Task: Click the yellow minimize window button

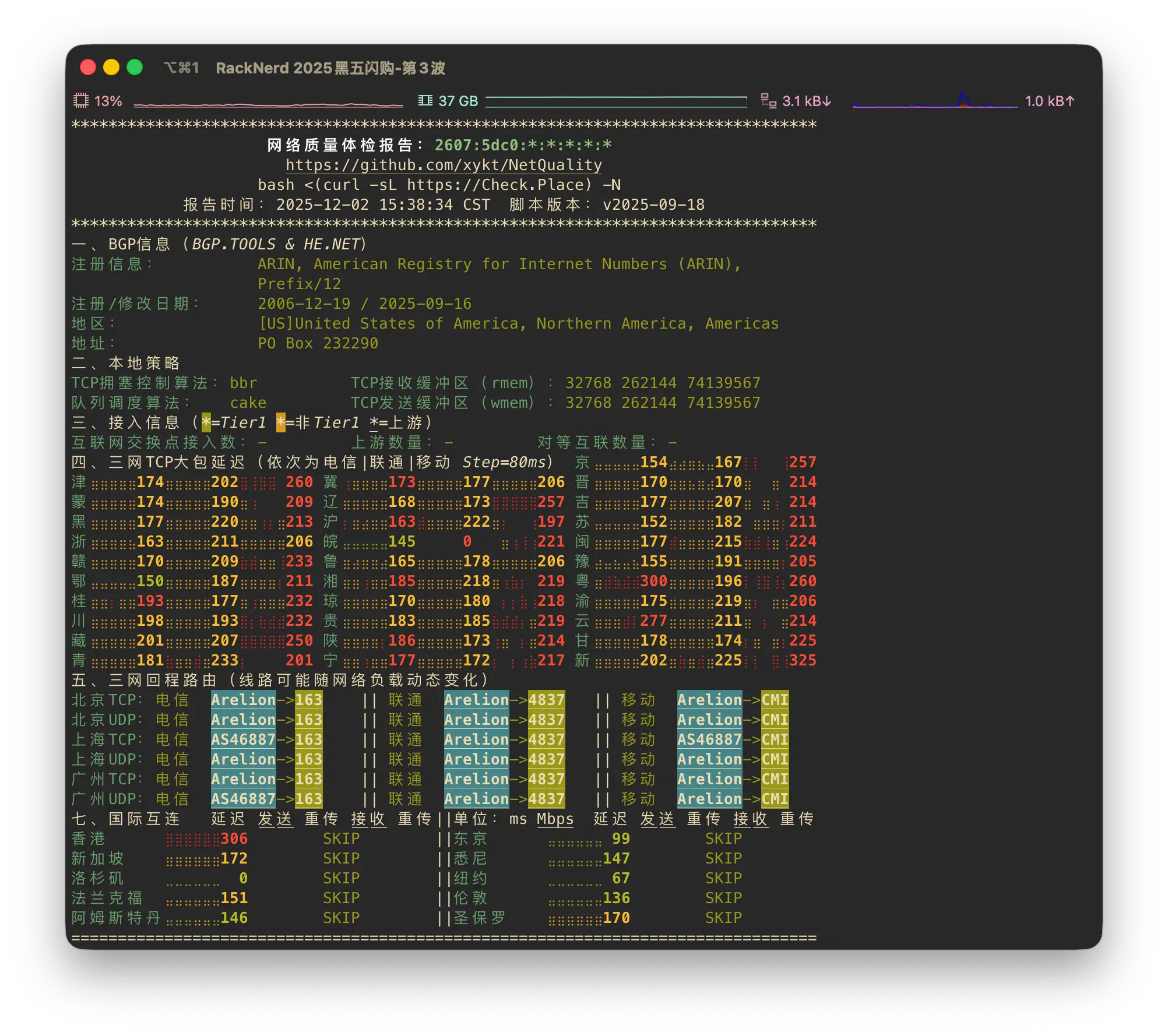Action: pyautogui.click(x=111, y=68)
